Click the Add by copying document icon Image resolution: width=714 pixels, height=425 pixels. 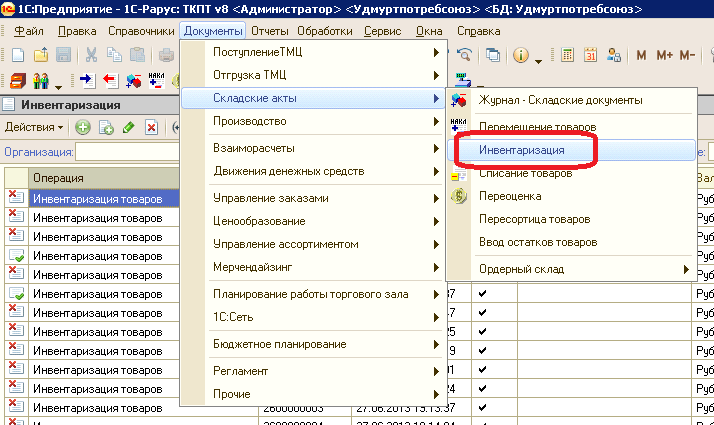(x=106, y=128)
